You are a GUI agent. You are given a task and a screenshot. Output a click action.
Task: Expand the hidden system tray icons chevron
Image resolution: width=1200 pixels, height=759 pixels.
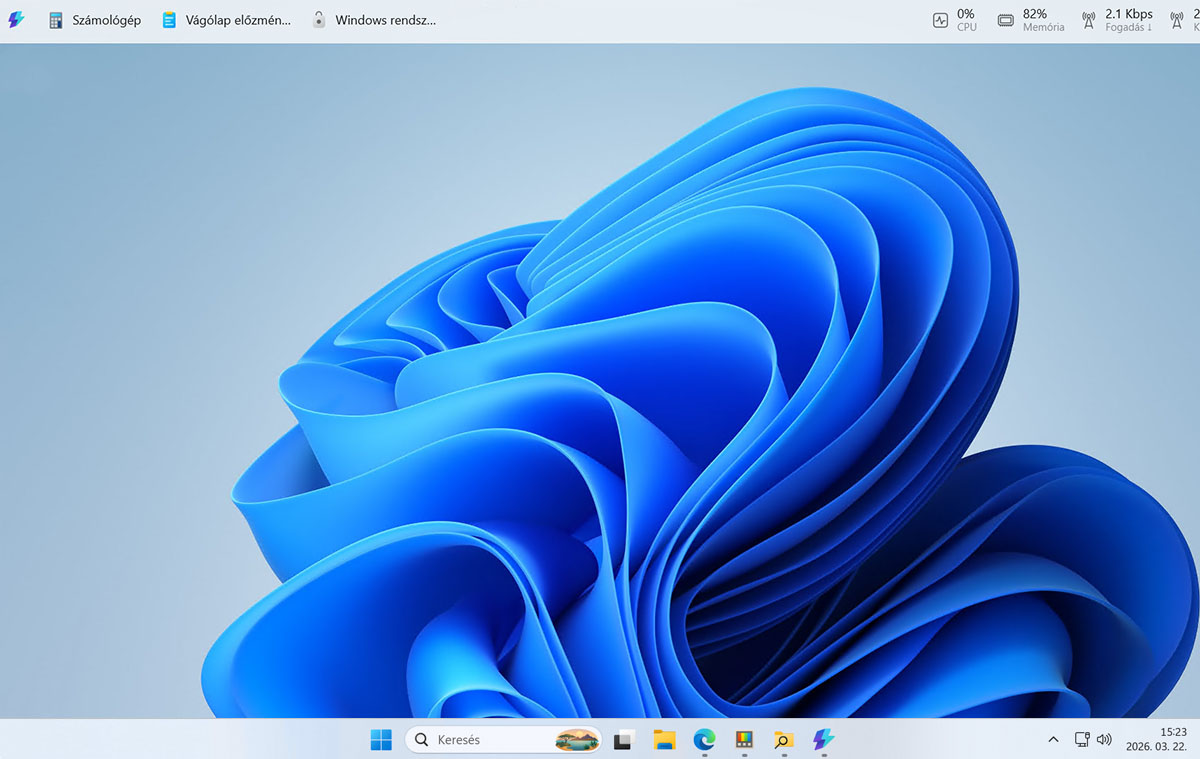1053,740
